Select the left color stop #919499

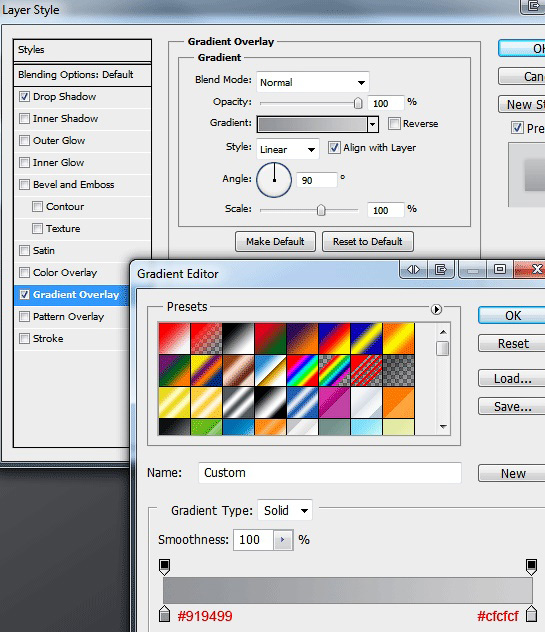coord(164,614)
